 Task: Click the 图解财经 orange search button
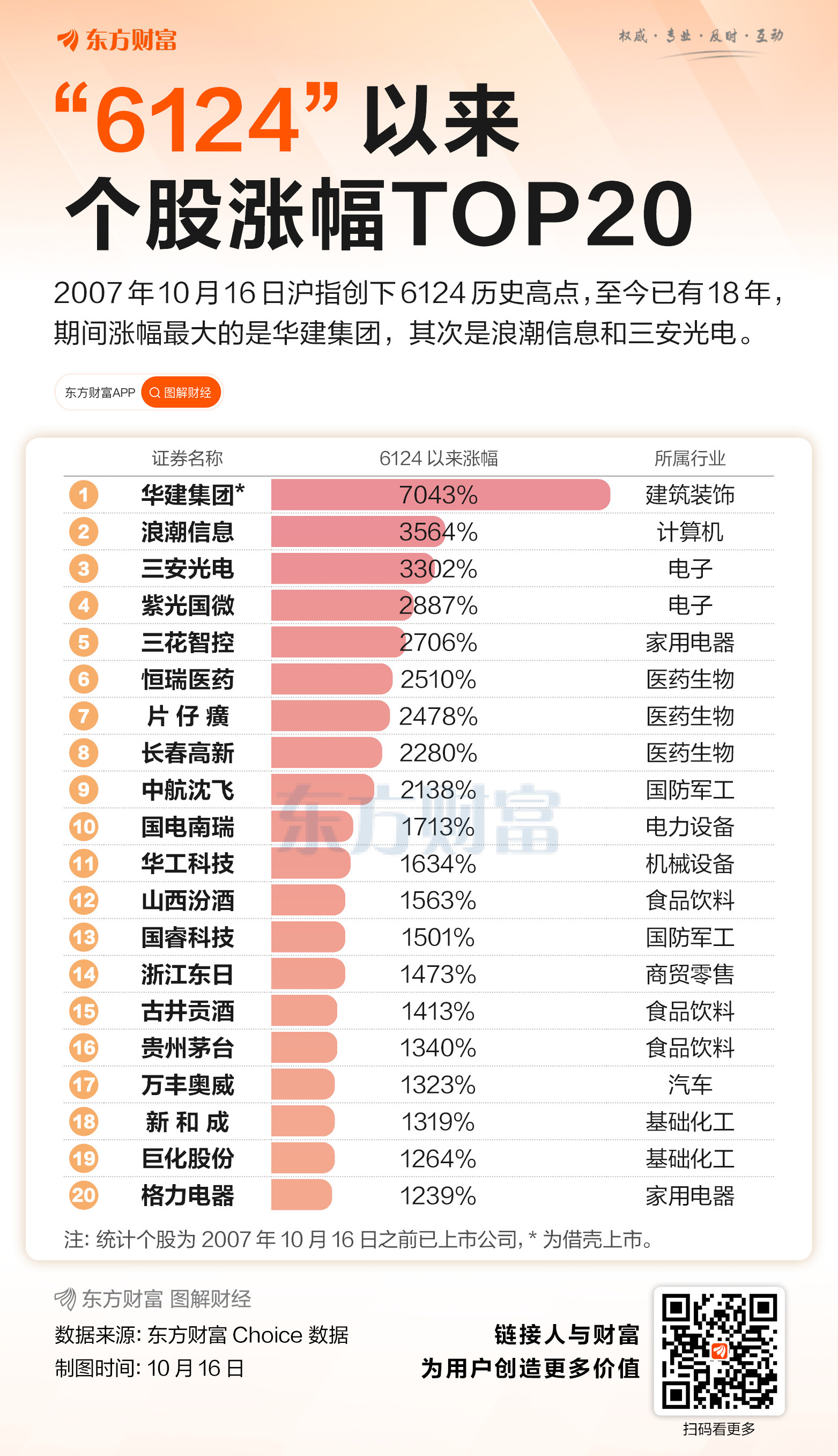(181, 393)
